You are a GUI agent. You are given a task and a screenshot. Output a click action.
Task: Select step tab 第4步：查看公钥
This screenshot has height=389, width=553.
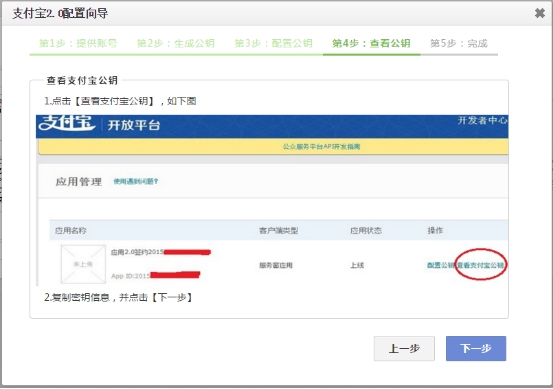tap(371, 43)
